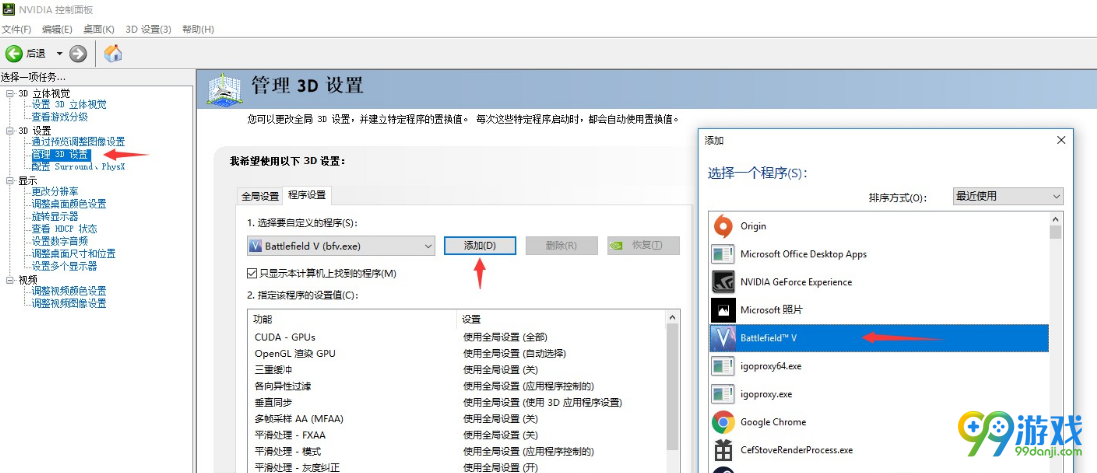Screen dimensions: 1097x473
Task: Open 调整视频颜色设置 in the tree
Action: (x=69, y=291)
